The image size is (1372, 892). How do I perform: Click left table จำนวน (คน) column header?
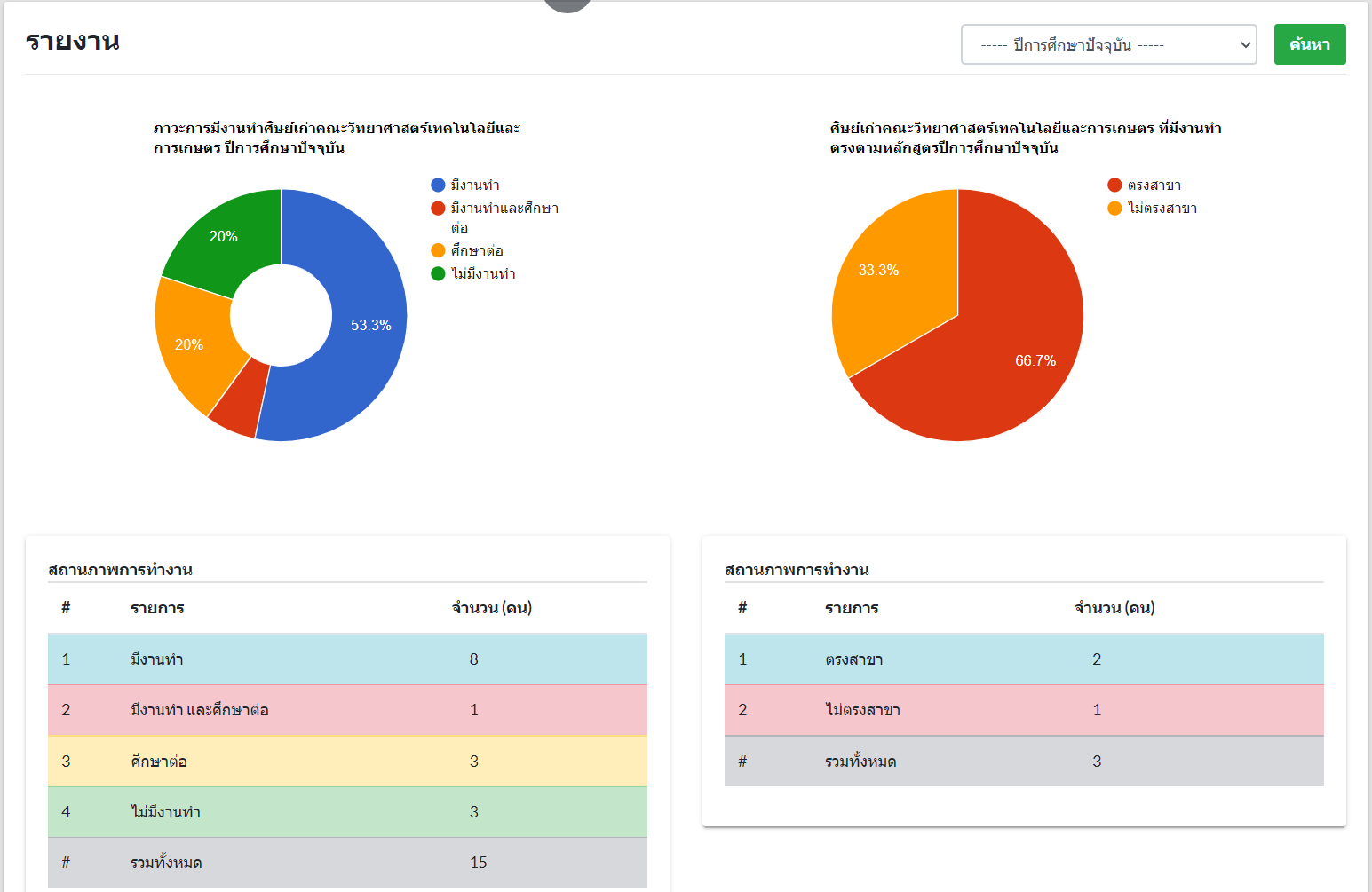pos(492,608)
